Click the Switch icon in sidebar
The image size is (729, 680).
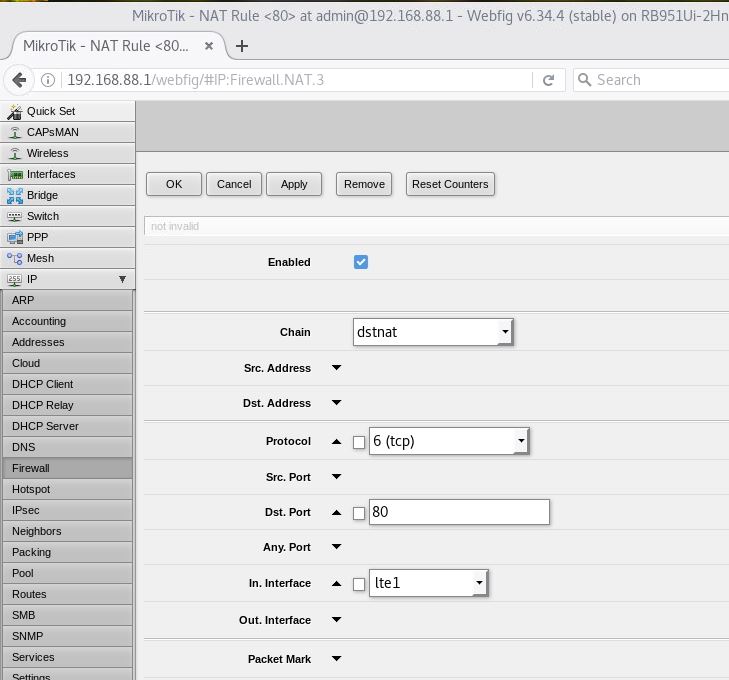tap(14, 217)
